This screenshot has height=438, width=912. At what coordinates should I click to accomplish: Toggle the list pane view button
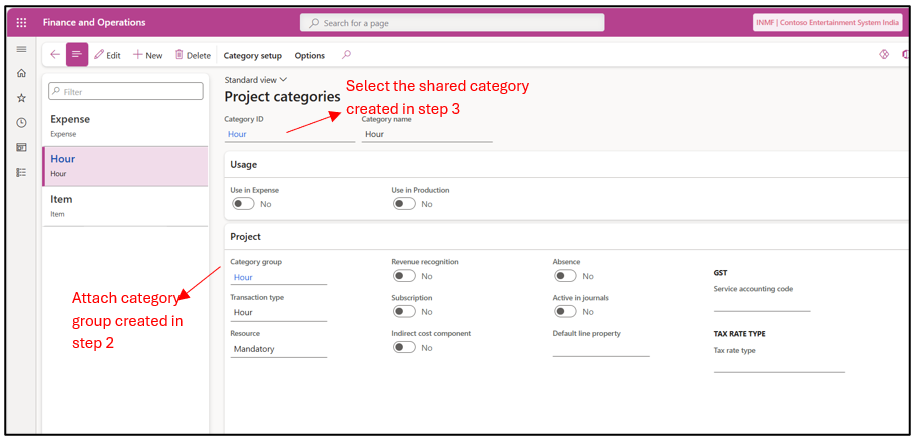tap(77, 55)
